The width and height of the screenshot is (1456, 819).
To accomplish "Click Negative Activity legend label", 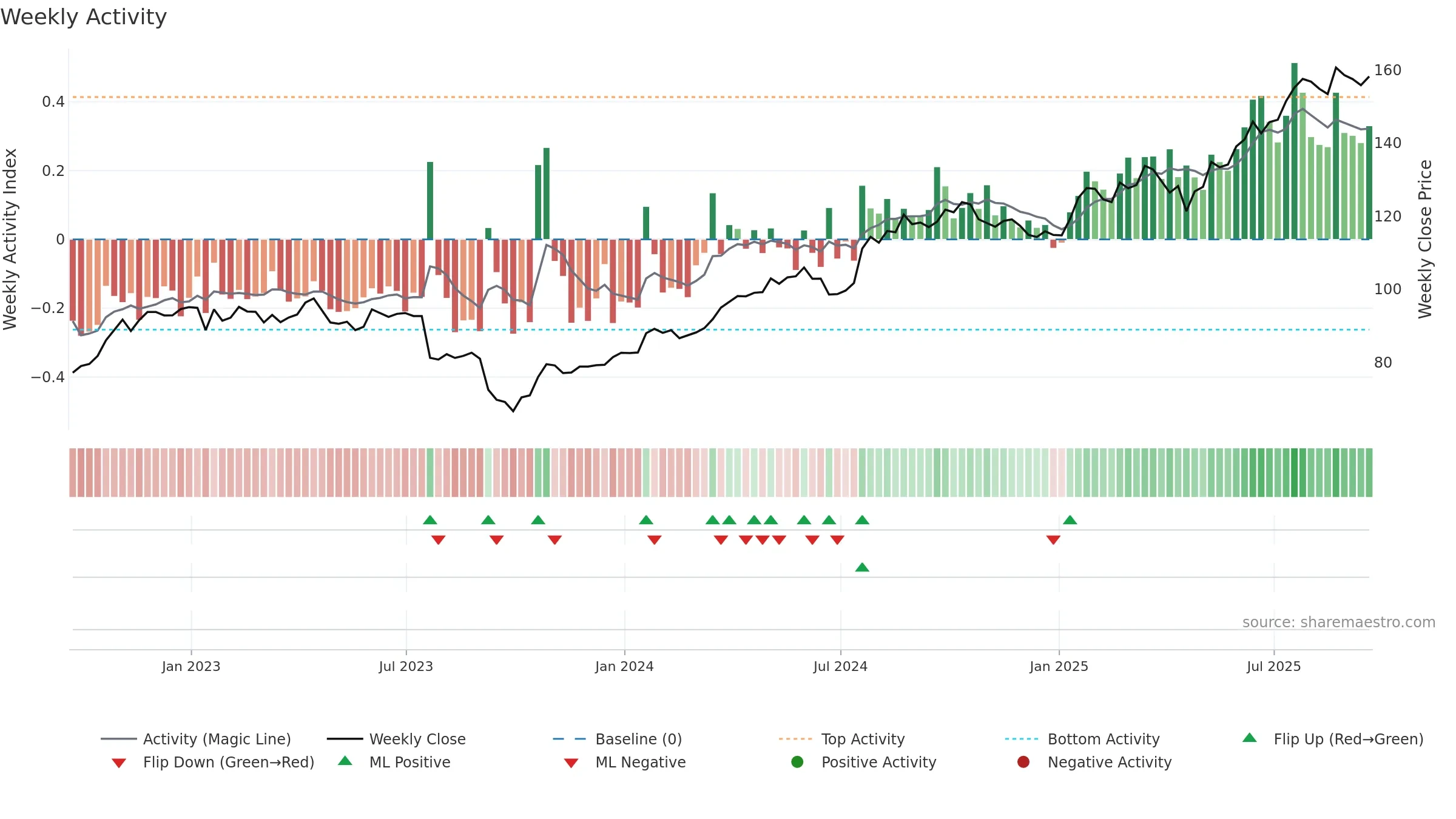I will pyautogui.click(x=1110, y=762).
